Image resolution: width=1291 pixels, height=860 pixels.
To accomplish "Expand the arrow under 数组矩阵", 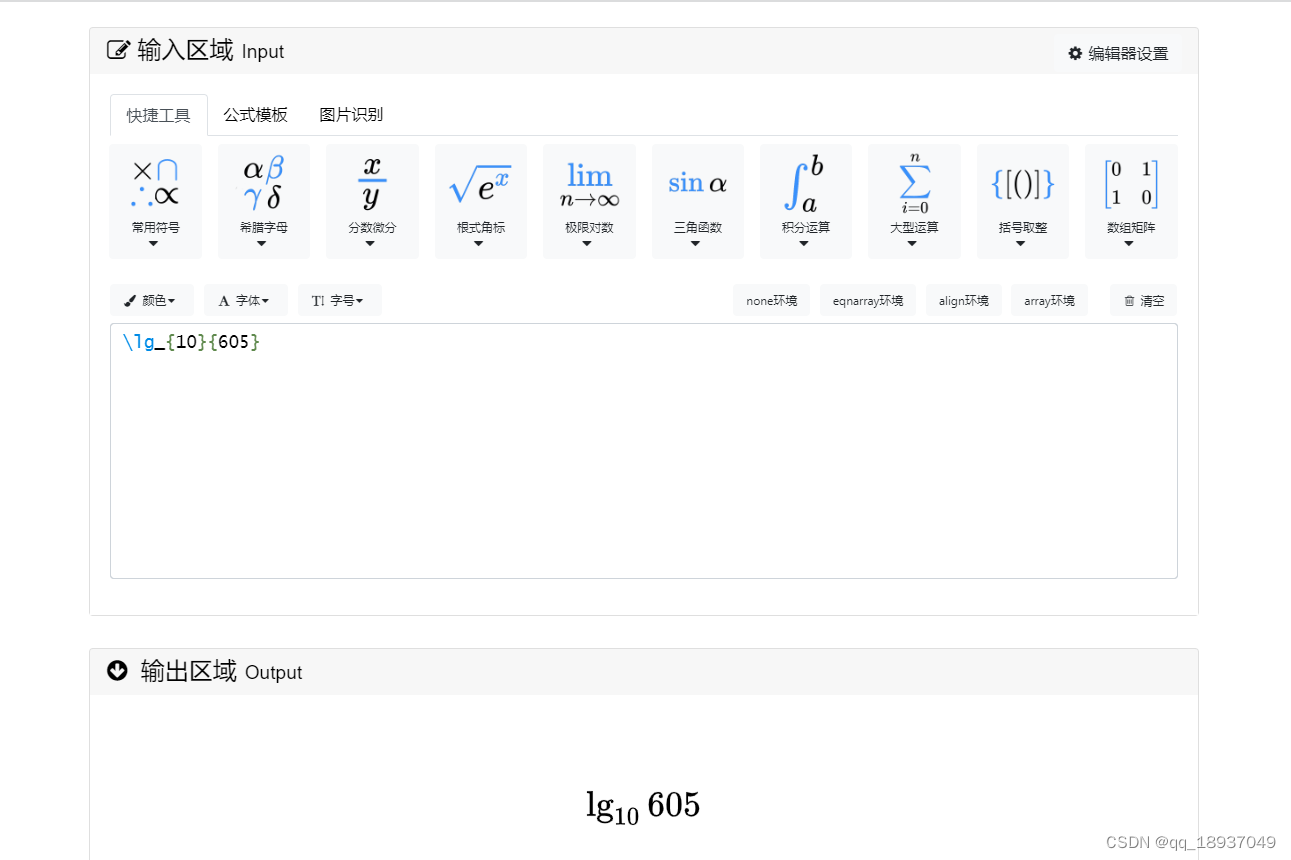I will (x=1129, y=243).
